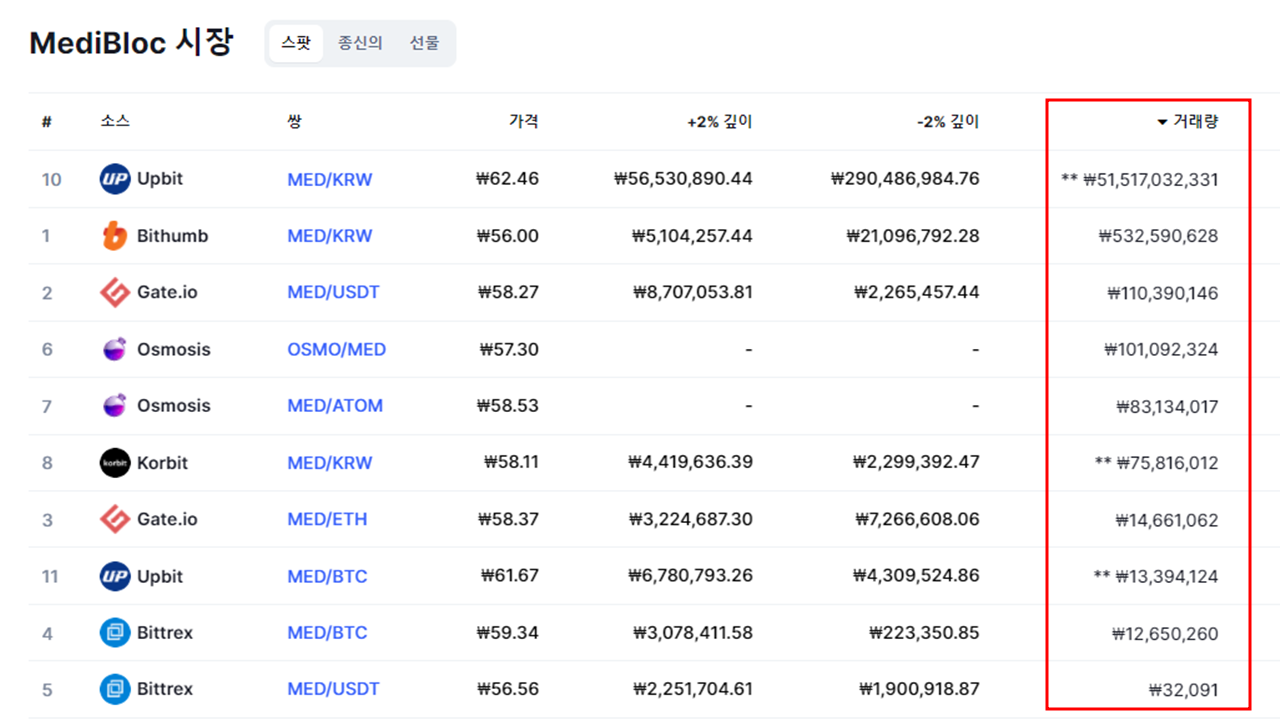Screen dimensions: 1280x720
Task: Switch to the 선물 tab
Action: pyautogui.click(x=424, y=43)
